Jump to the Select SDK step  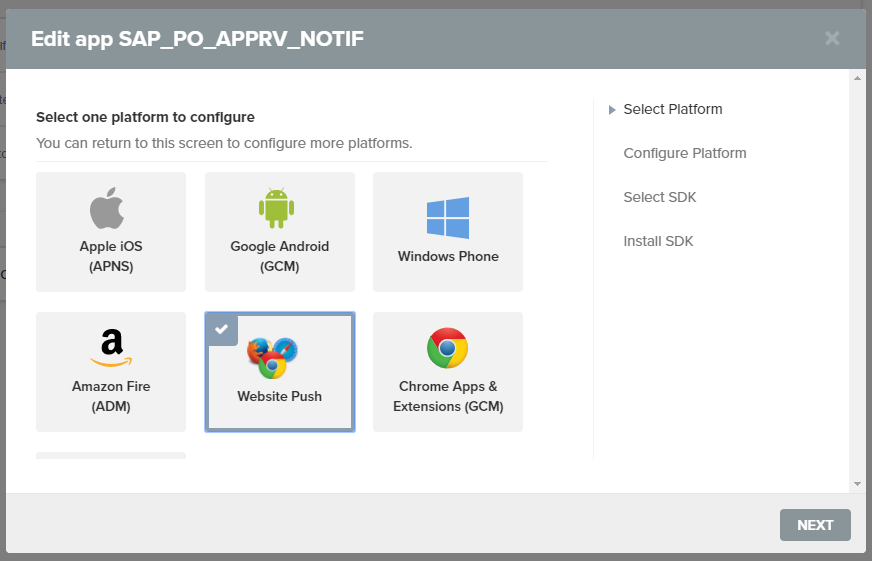click(x=660, y=197)
